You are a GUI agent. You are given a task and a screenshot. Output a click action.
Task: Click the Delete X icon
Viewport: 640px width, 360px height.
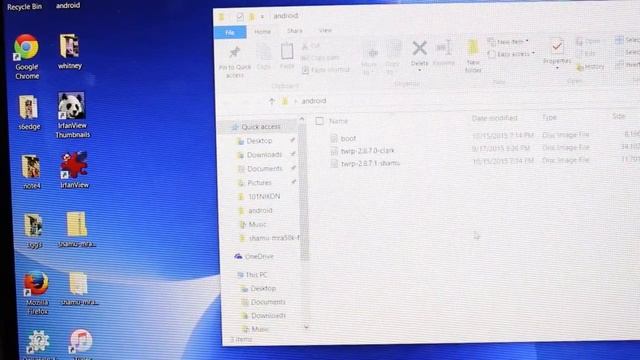tap(419, 49)
